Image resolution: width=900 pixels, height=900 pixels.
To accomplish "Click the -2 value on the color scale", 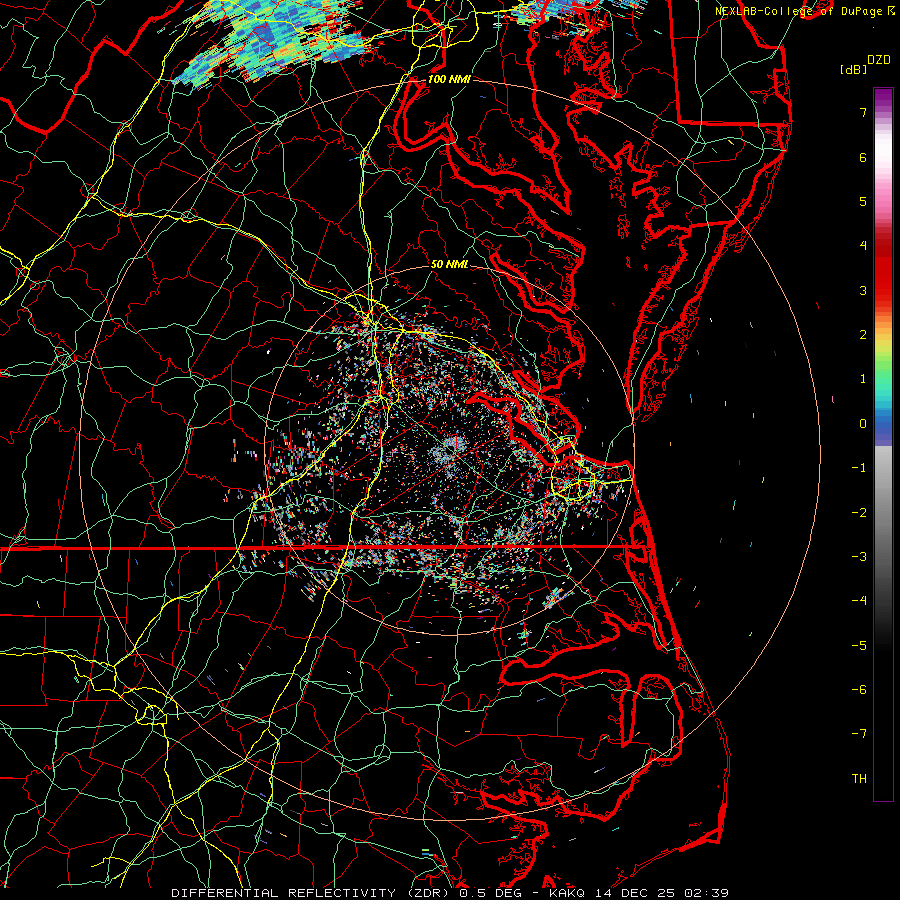I will (x=859, y=513).
